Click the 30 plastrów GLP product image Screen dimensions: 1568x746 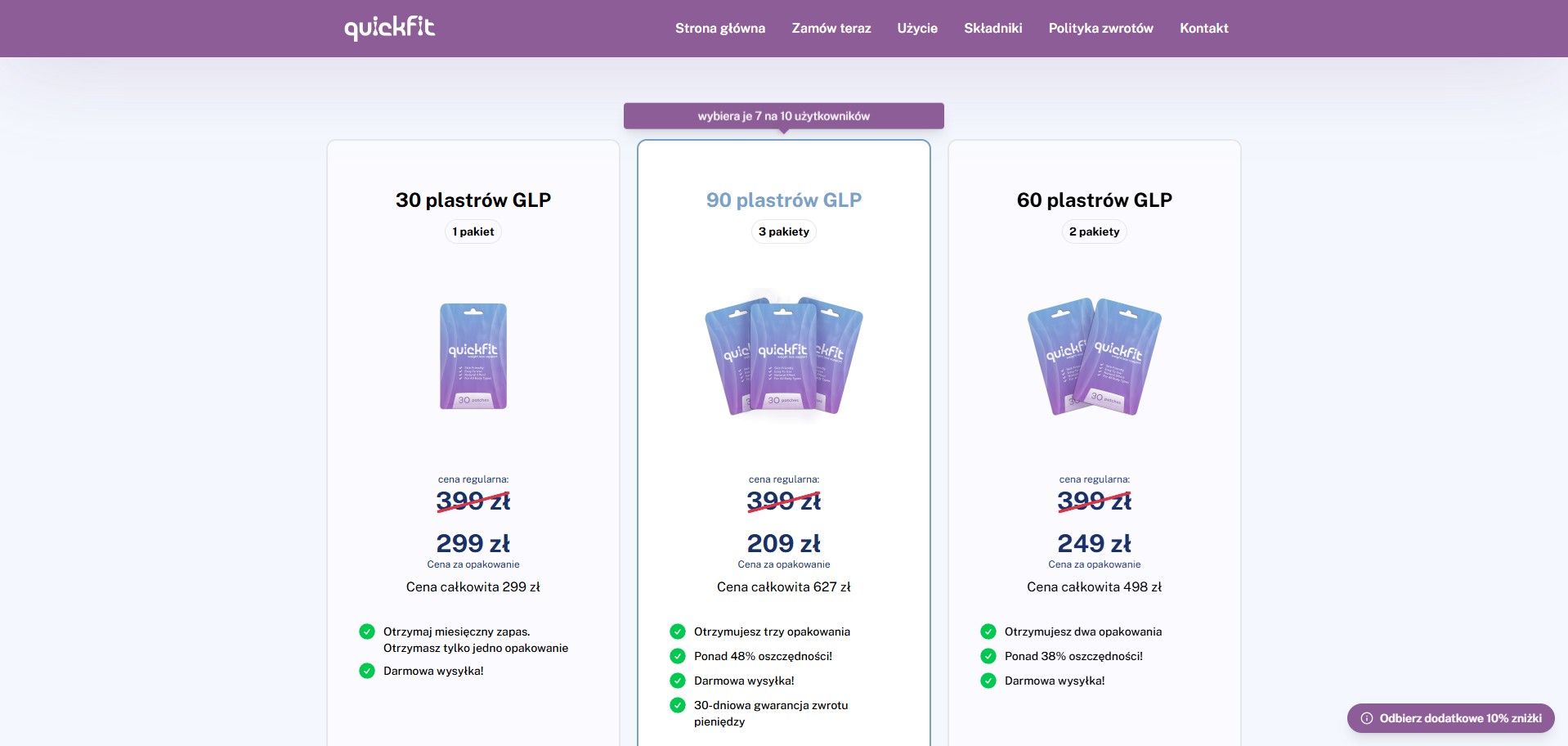point(473,356)
